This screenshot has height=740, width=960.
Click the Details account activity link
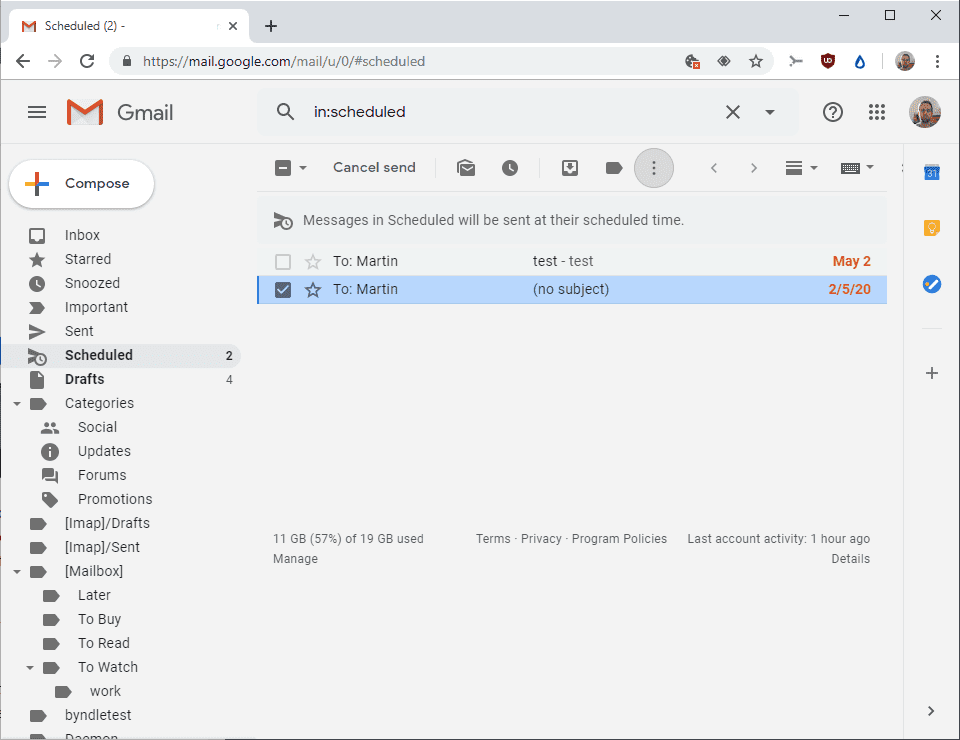coord(850,559)
